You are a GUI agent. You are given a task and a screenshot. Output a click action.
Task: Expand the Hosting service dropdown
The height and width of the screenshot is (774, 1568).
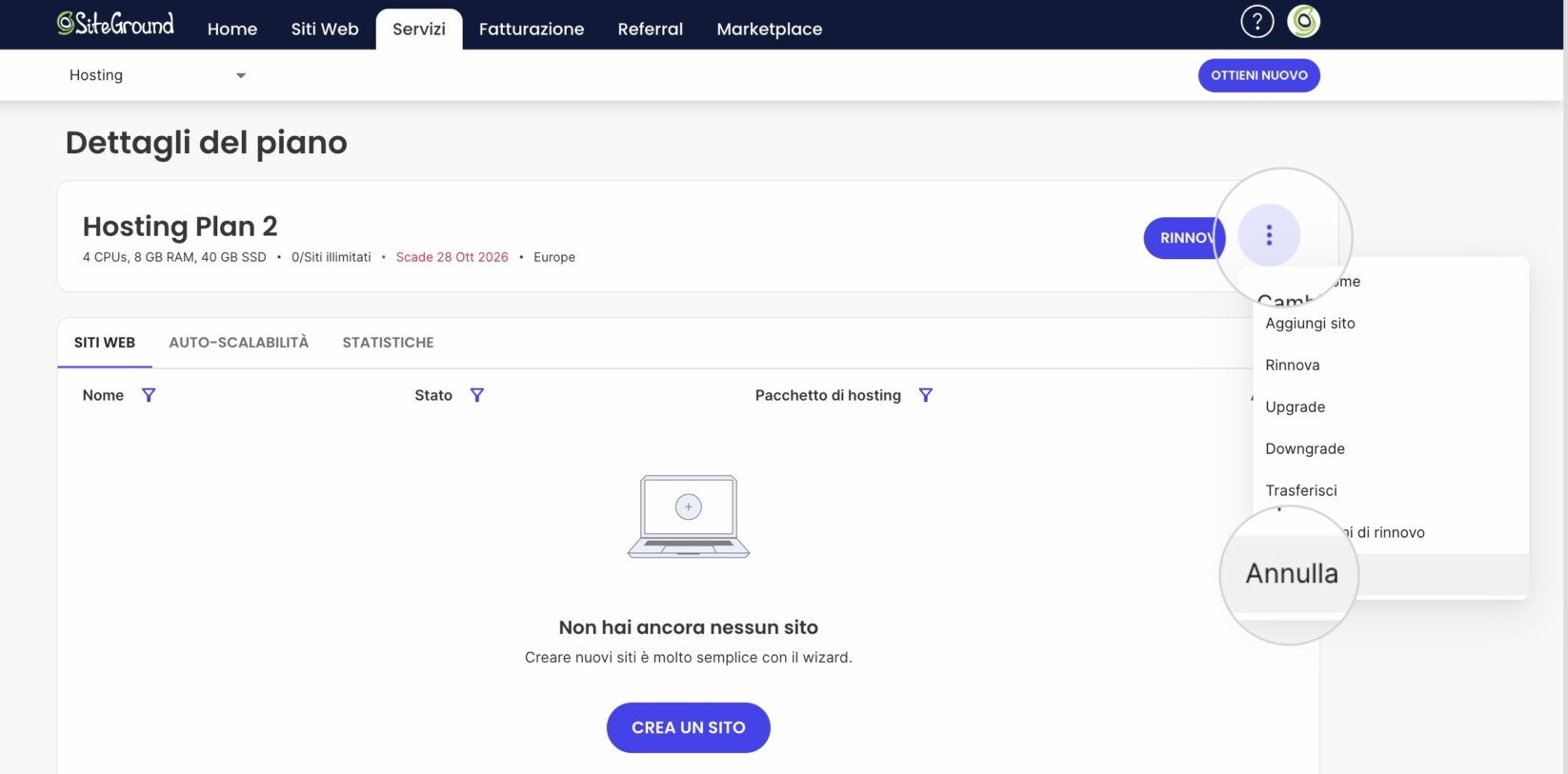pos(158,75)
